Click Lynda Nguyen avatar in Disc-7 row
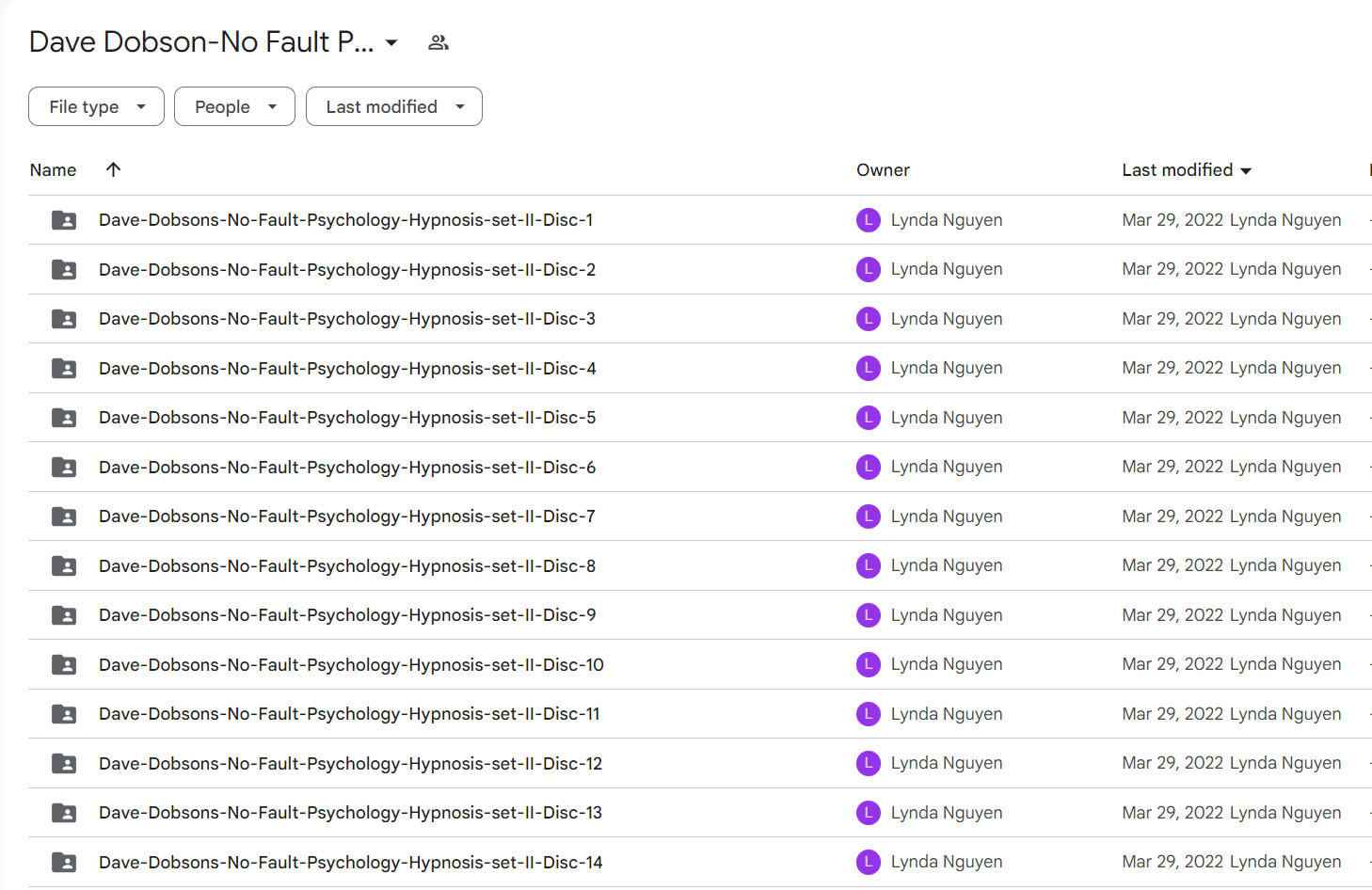This screenshot has width=1372, height=890. (868, 517)
